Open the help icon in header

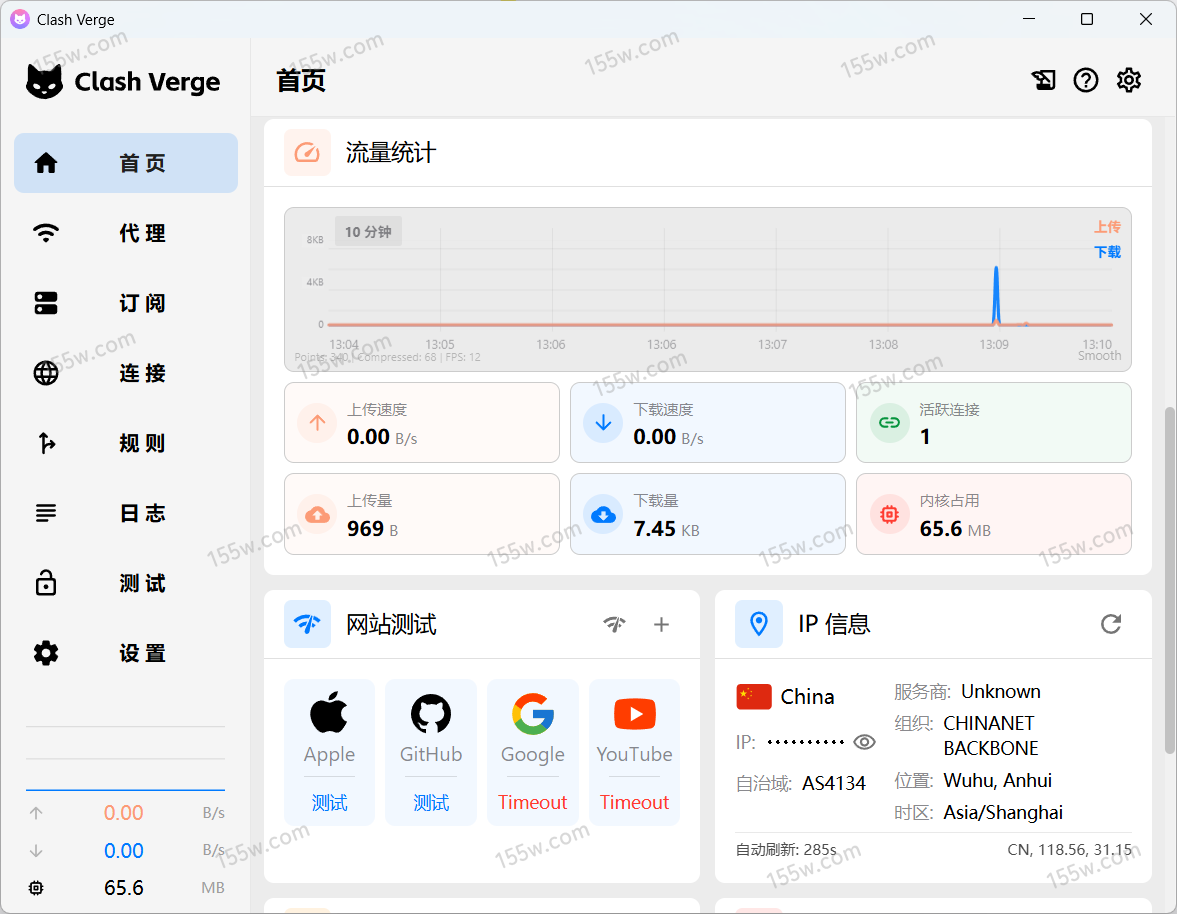tap(1086, 81)
